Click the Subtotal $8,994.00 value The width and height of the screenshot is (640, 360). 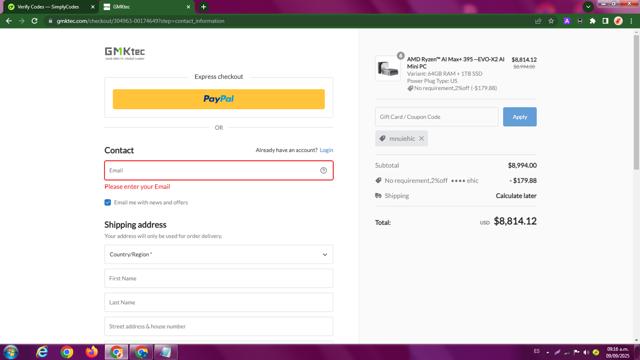pos(522,165)
